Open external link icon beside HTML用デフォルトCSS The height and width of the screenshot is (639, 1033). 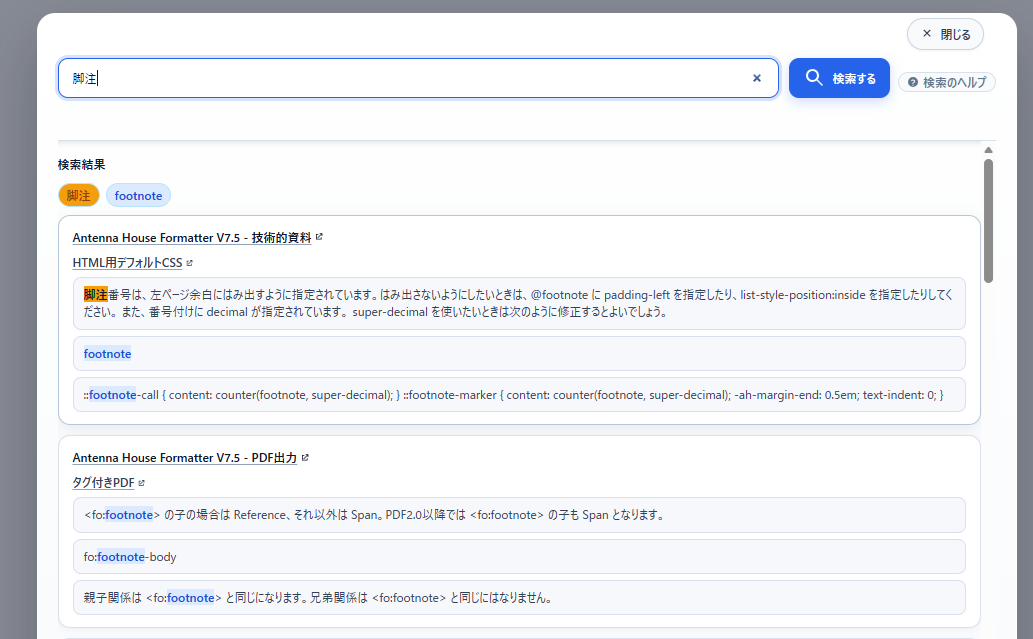click(x=190, y=263)
